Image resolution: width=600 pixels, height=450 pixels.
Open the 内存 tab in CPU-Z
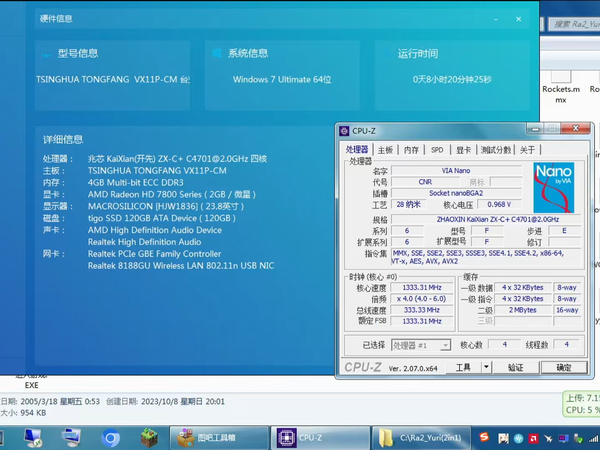[411, 150]
